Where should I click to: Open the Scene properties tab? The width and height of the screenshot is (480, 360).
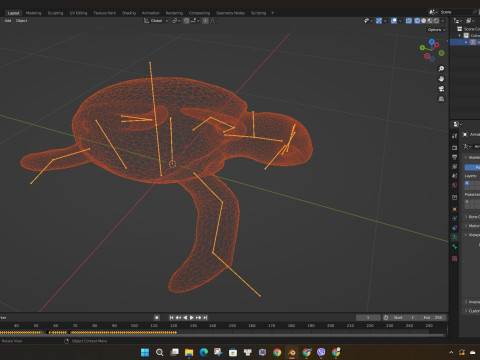(454, 176)
